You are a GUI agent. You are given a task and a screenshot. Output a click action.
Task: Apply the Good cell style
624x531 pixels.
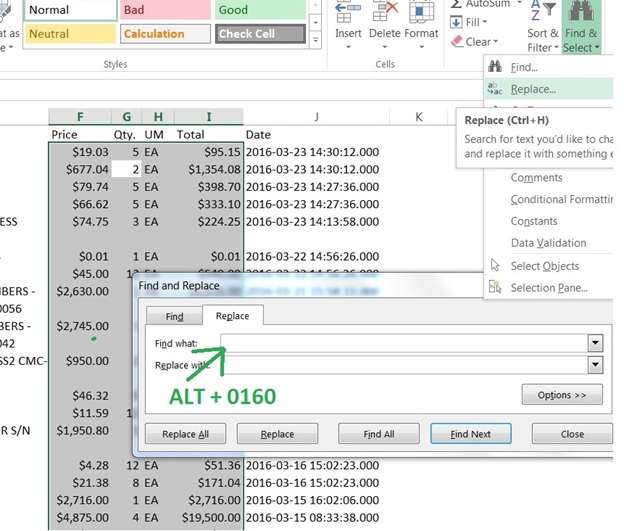(x=261, y=10)
